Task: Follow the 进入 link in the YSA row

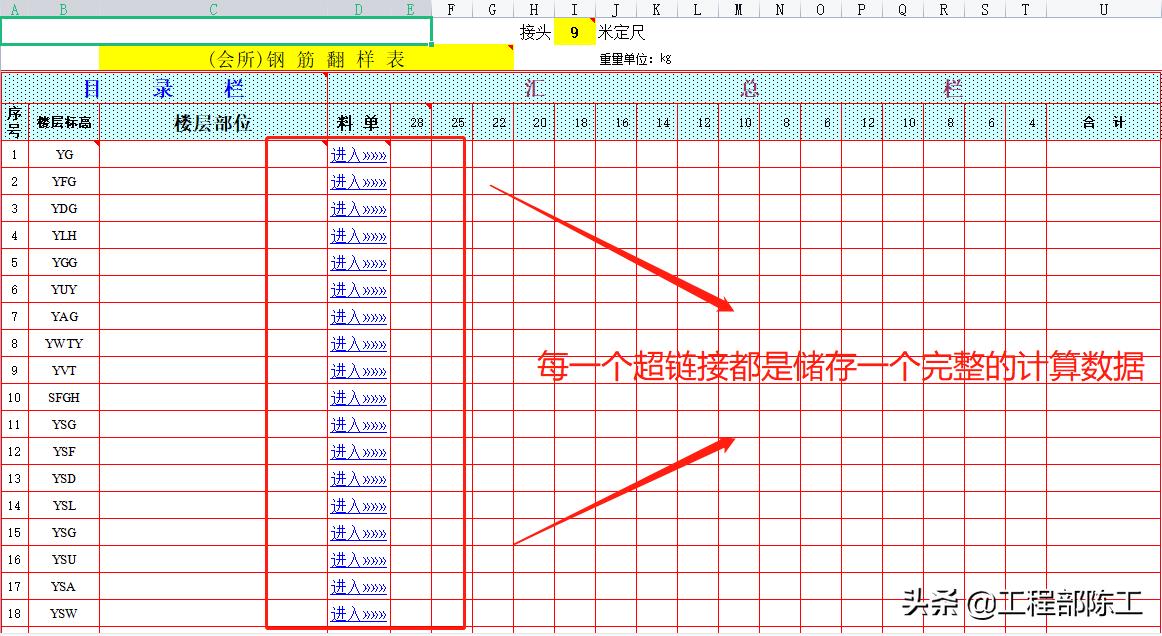Action: pyautogui.click(x=358, y=587)
